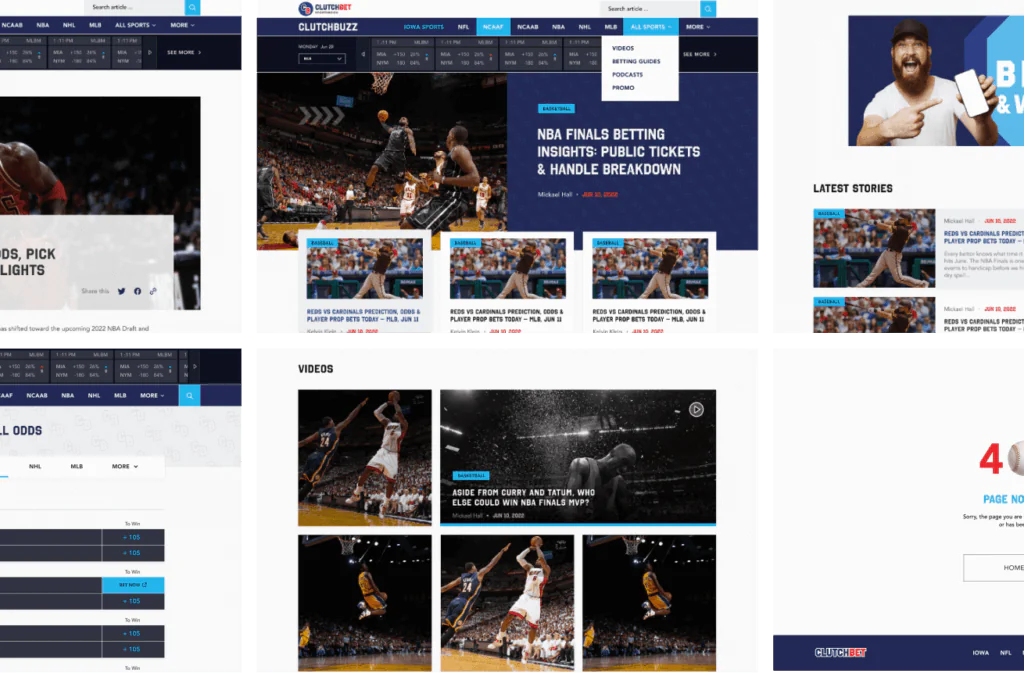The image size is (1024, 673).
Task: Click author name Mickael Hall under hero headline
Action: click(554, 195)
